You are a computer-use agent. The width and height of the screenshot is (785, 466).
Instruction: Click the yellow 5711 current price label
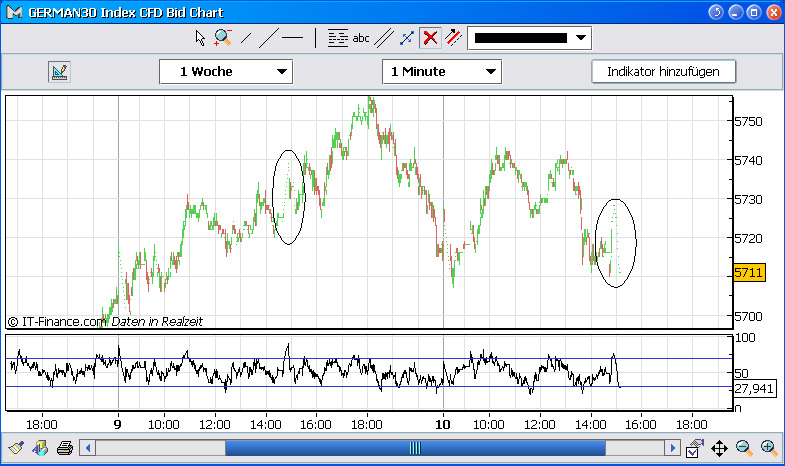pyautogui.click(x=749, y=272)
